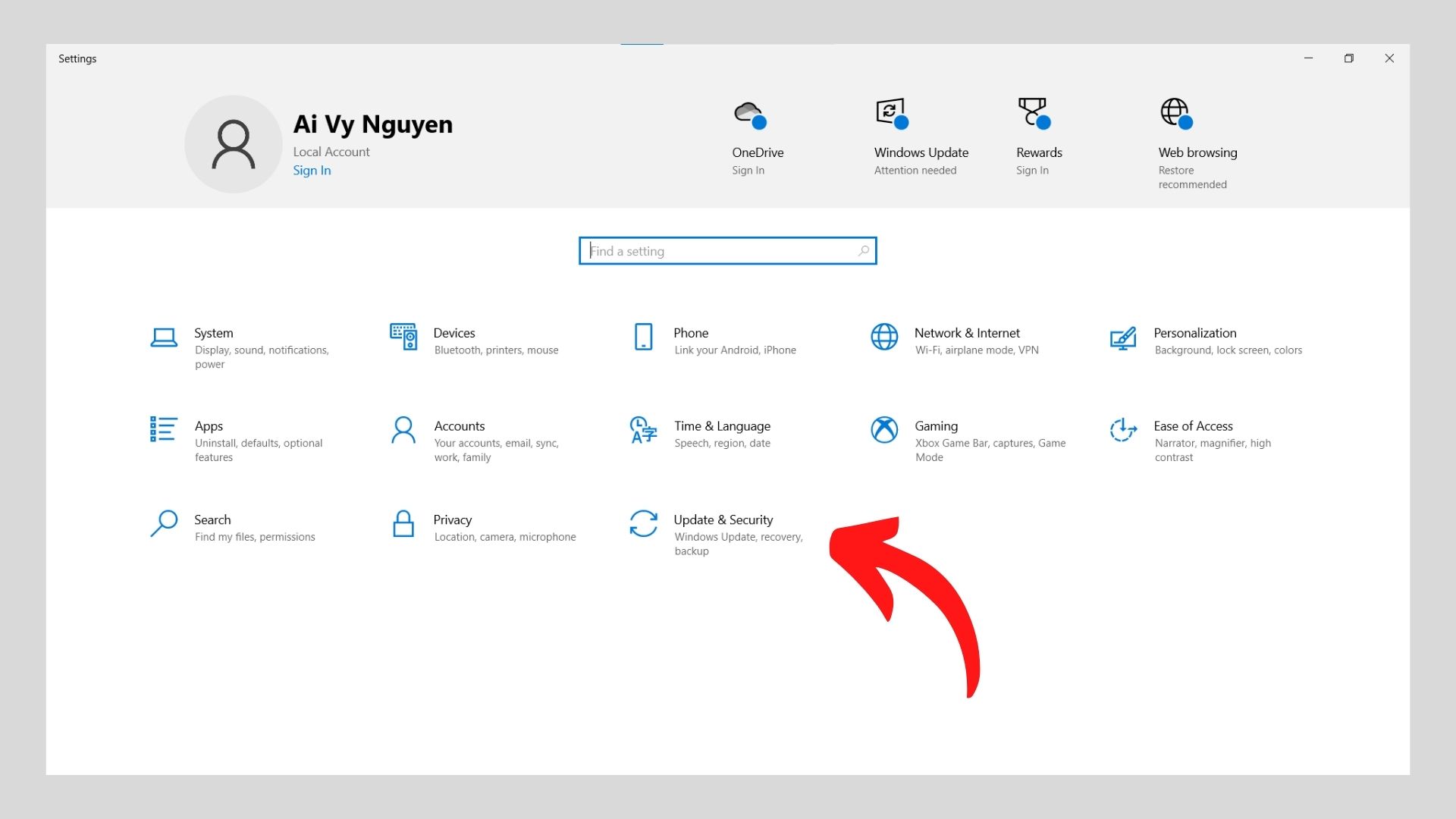Click the OneDrive cloud icon
Image resolution: width=1456 pixels, height=819 pixels.
click(750, 115)
